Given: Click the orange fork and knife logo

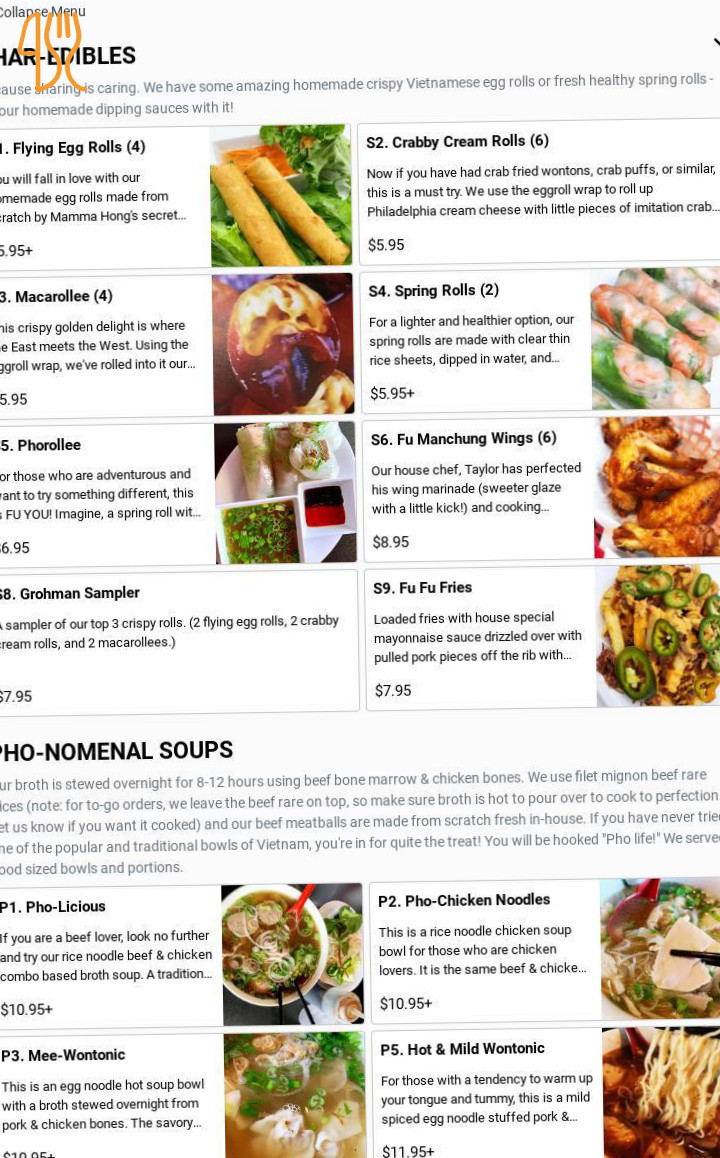Looking at the screenshot, I should click(x=50, y=50).
